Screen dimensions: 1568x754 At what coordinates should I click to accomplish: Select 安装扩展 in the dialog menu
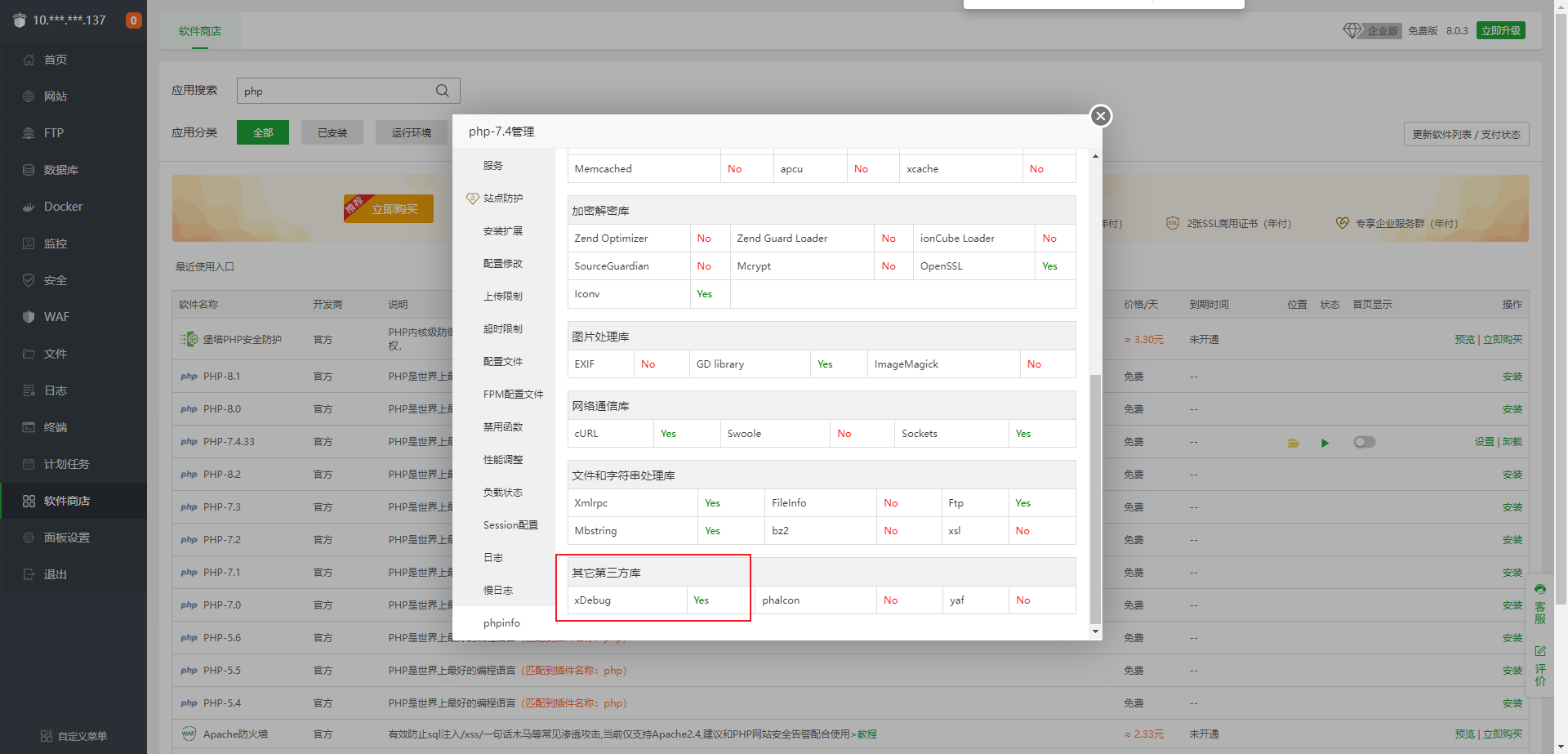point(503,230)
